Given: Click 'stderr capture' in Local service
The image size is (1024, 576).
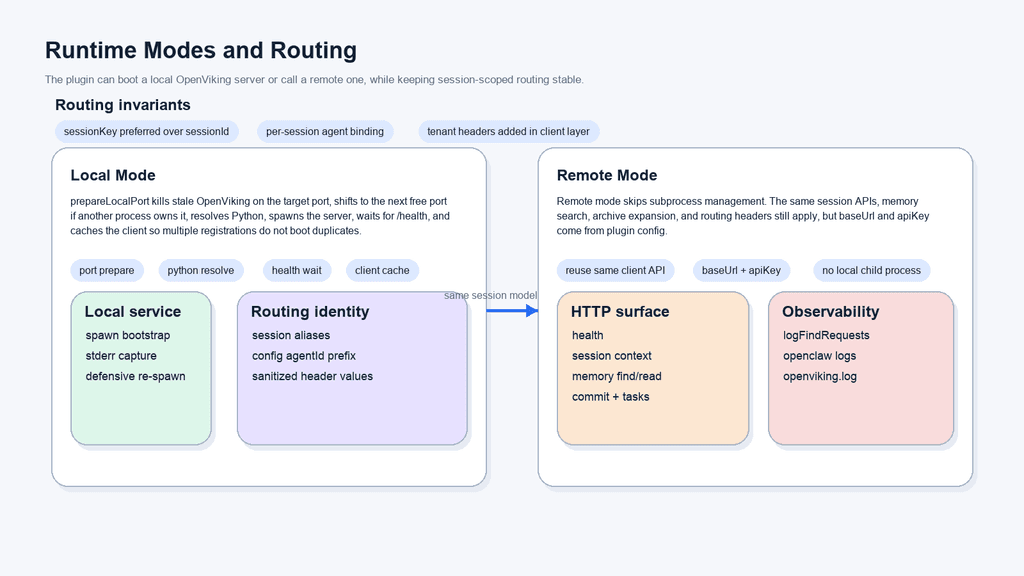Looking at the screenshot, I should point(121,356).
